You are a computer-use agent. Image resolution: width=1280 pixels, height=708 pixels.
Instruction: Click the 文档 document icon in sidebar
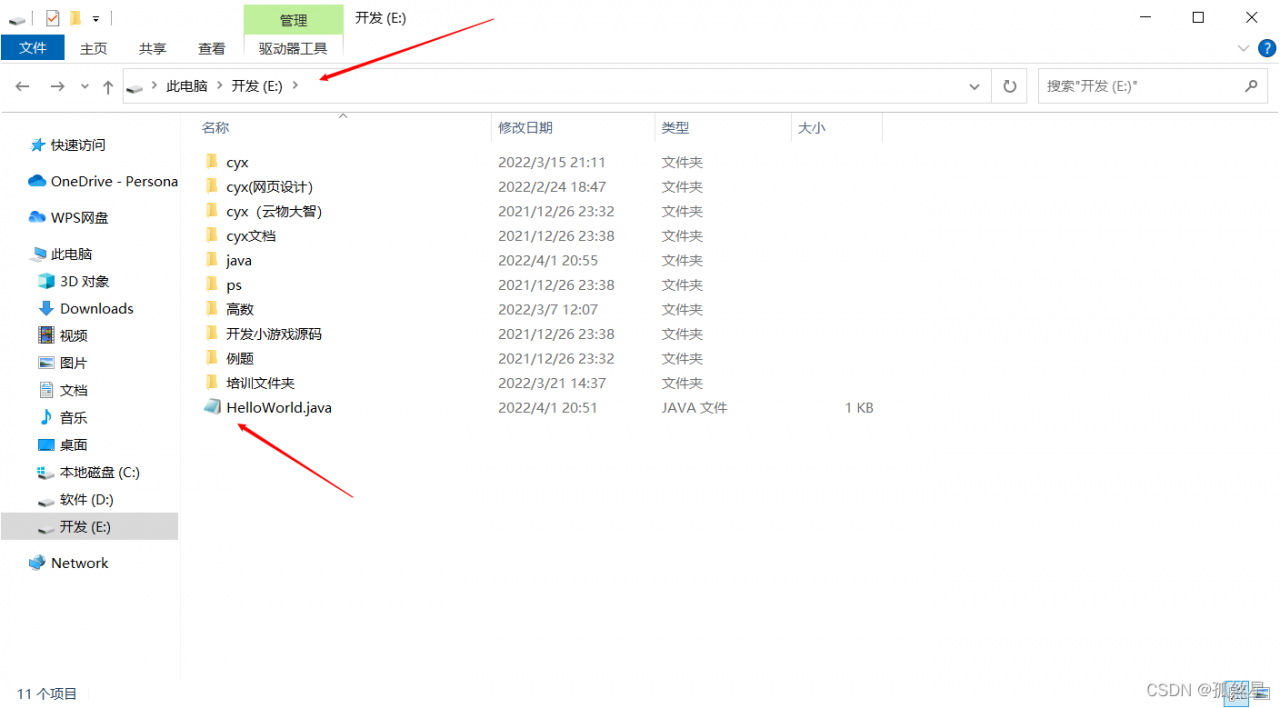click(x=46, y=389)
